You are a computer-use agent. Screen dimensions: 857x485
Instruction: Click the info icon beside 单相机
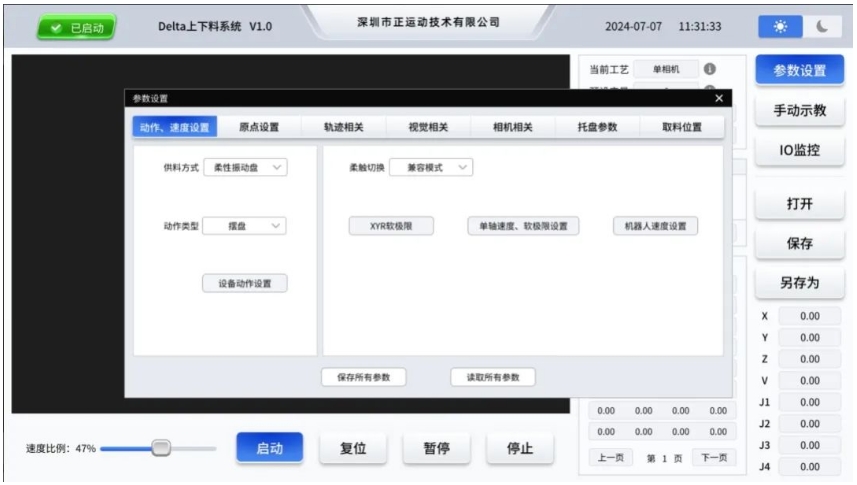click(x=709, y=69)
